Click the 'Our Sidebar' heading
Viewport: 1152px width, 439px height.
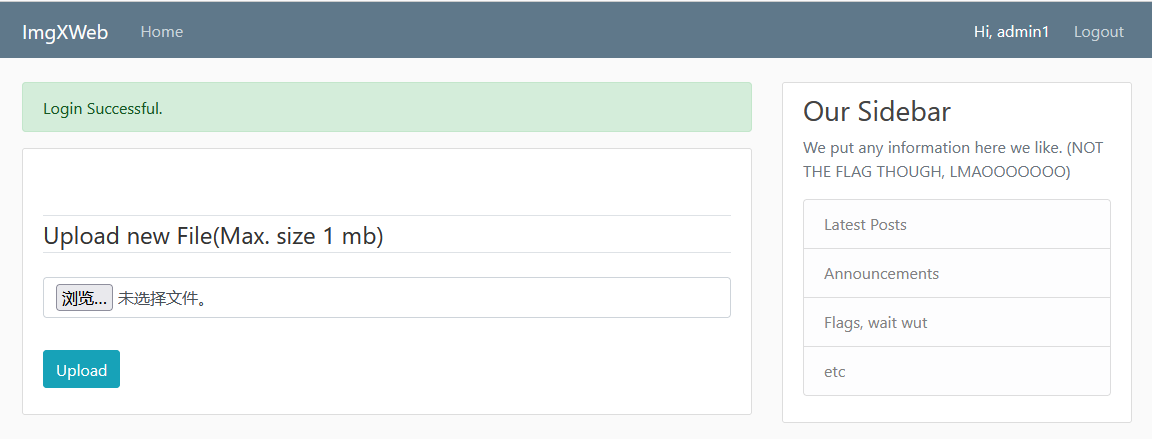tap(876, 111)
